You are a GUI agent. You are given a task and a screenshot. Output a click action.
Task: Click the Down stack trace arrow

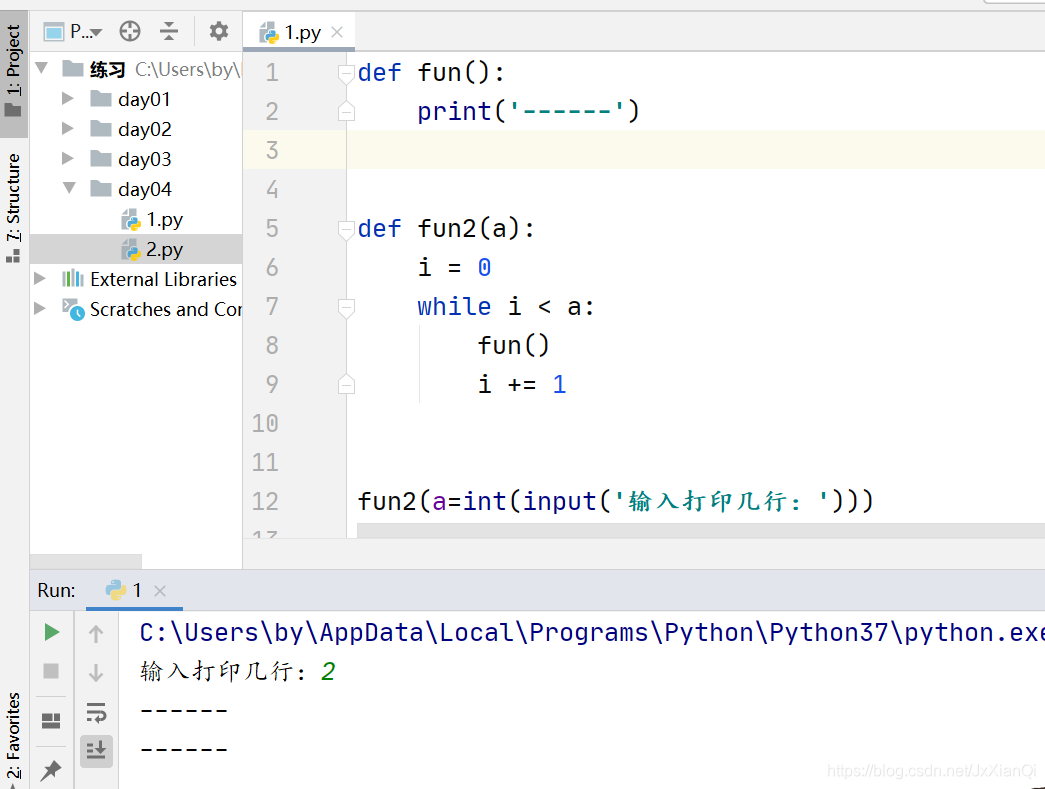(96, 672)
